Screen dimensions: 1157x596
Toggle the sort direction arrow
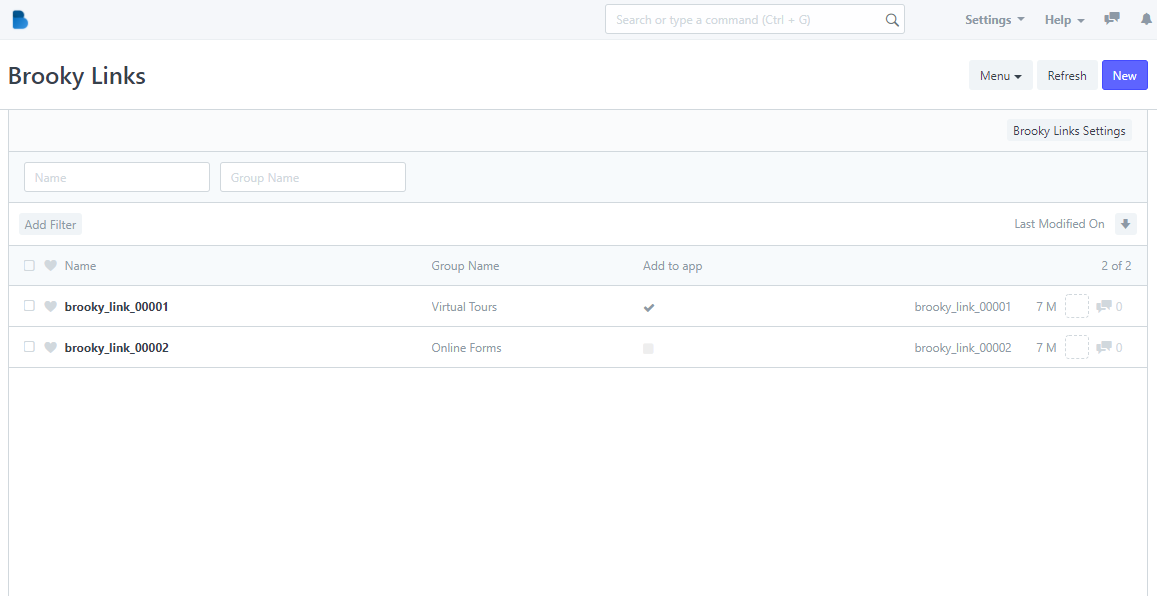[1125, 224]
